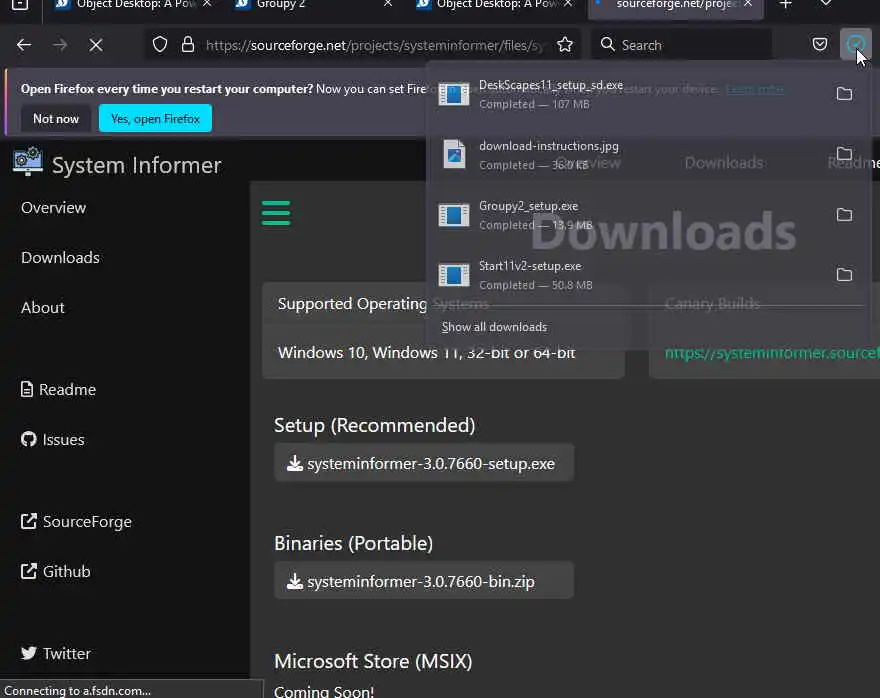The height and width of the screenshot is (698, 880).
Task: Open the list all tabs chevron
Action: click(x=826, y=4)
